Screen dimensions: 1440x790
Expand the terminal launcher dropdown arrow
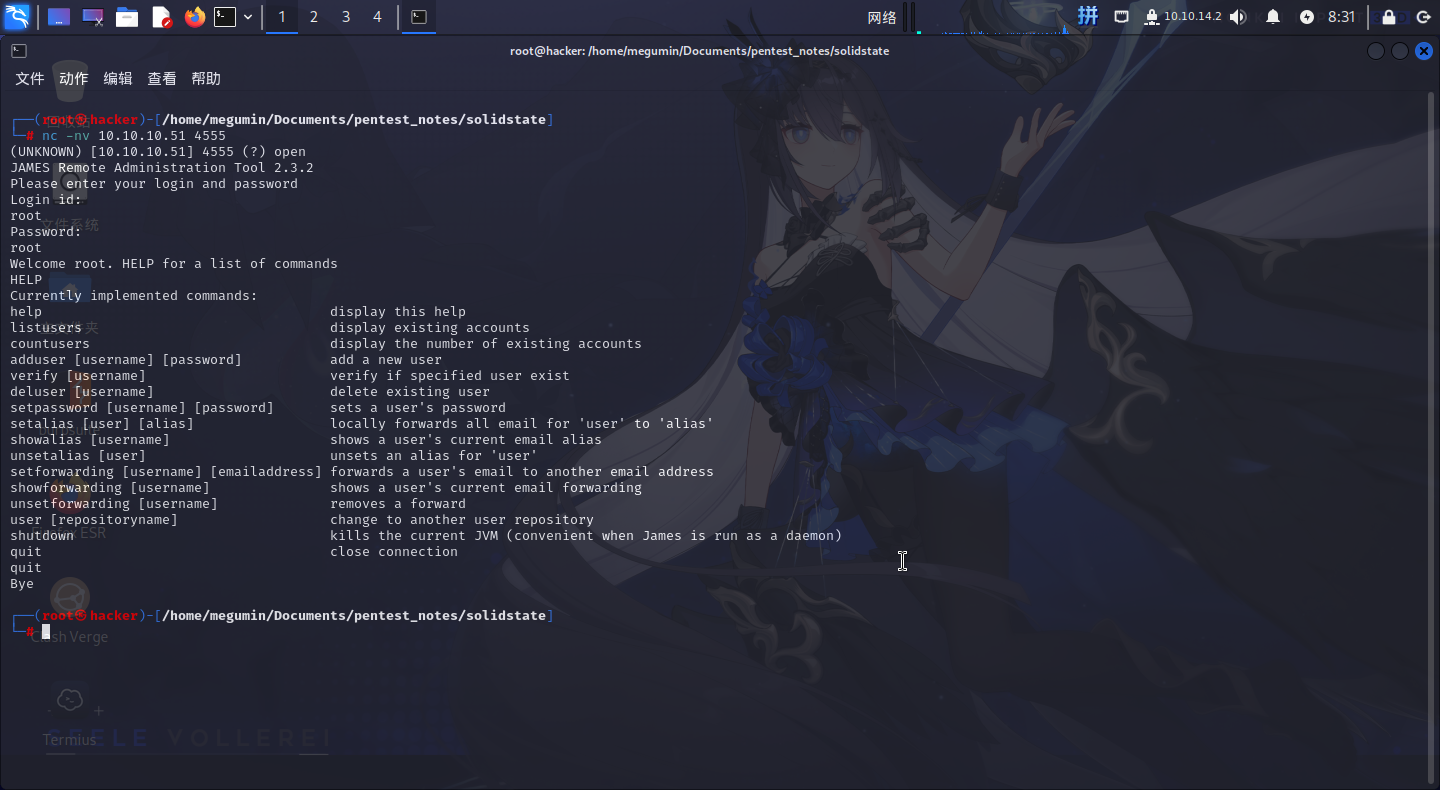248,17
